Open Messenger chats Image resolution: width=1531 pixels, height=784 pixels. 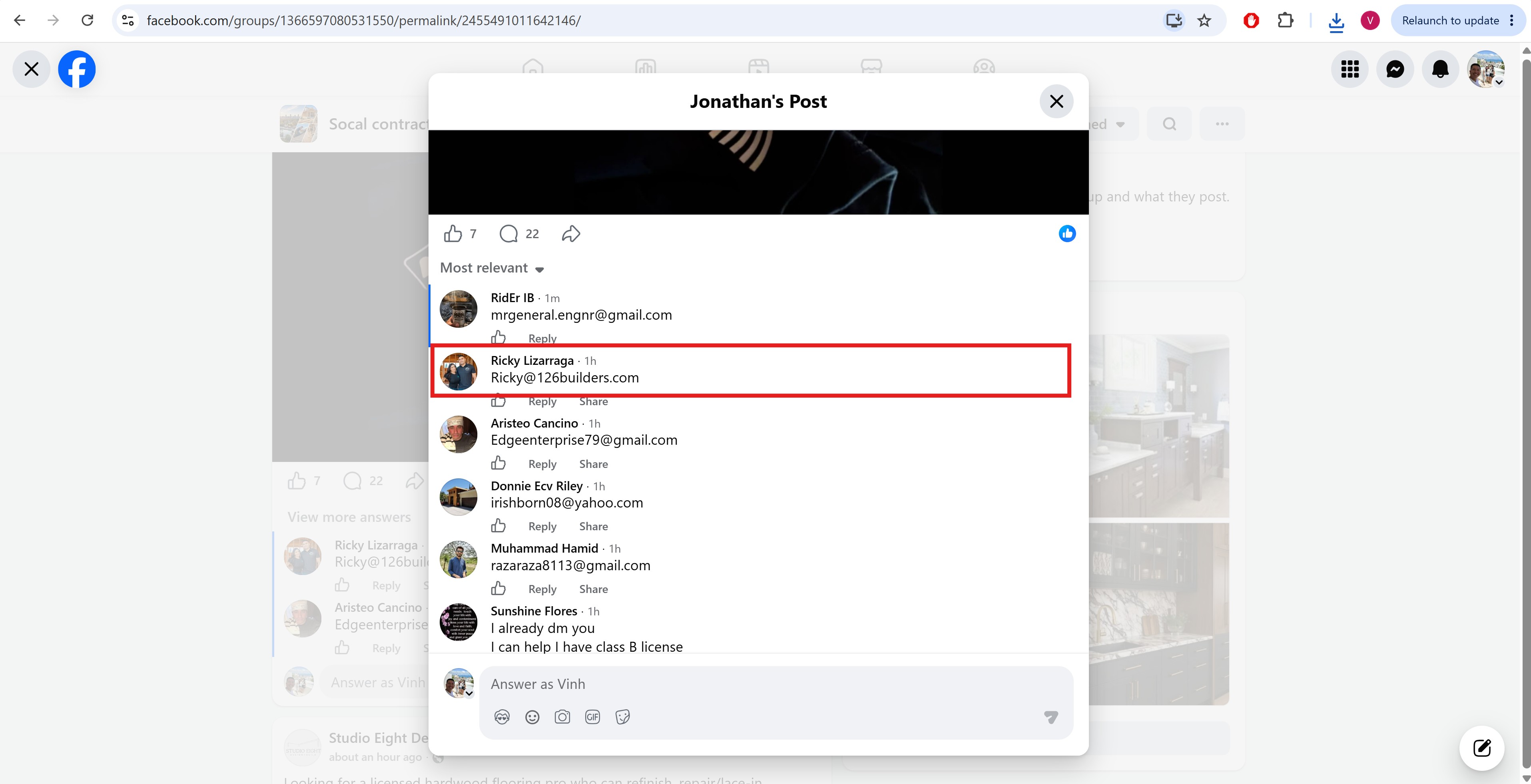(x=1395, y=69)
